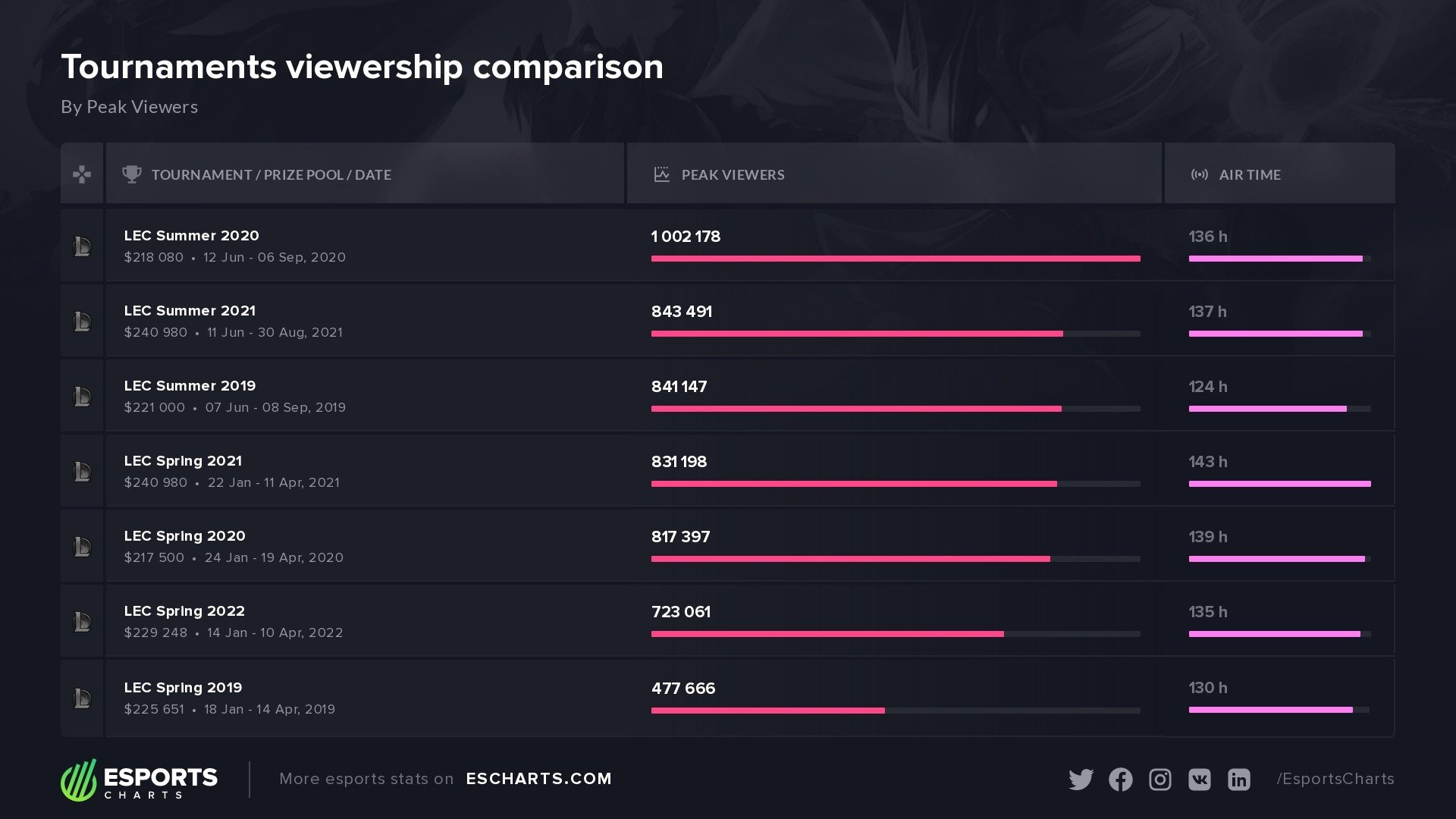Click the 1 002 178 peak viewers value
The height and width of the screenshot is (819, 1456).
click(x=686, y=237)
